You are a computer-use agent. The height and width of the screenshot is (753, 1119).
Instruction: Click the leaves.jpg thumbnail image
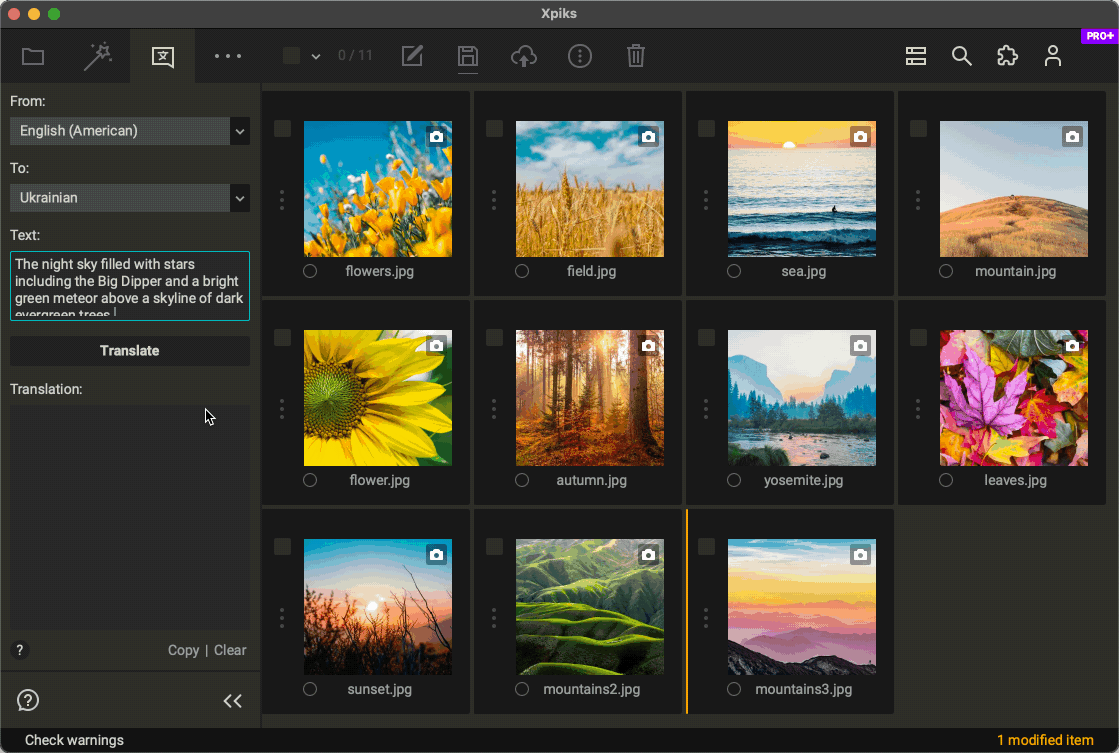[1013, 398]
